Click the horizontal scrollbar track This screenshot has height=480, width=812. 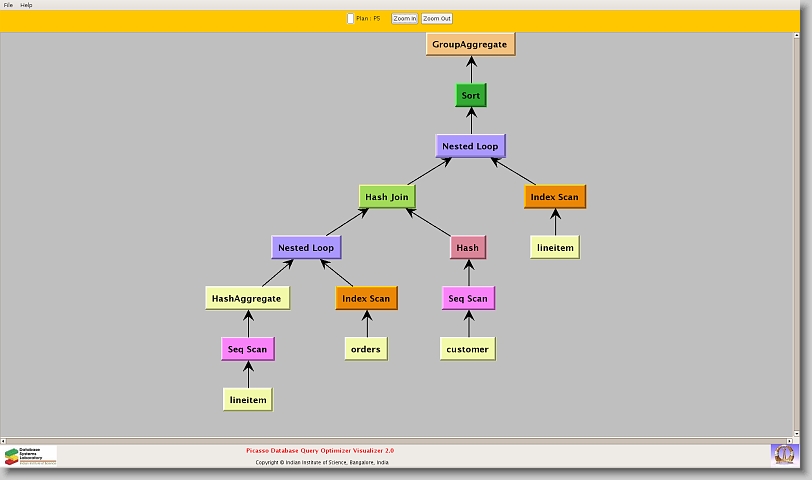400,439
